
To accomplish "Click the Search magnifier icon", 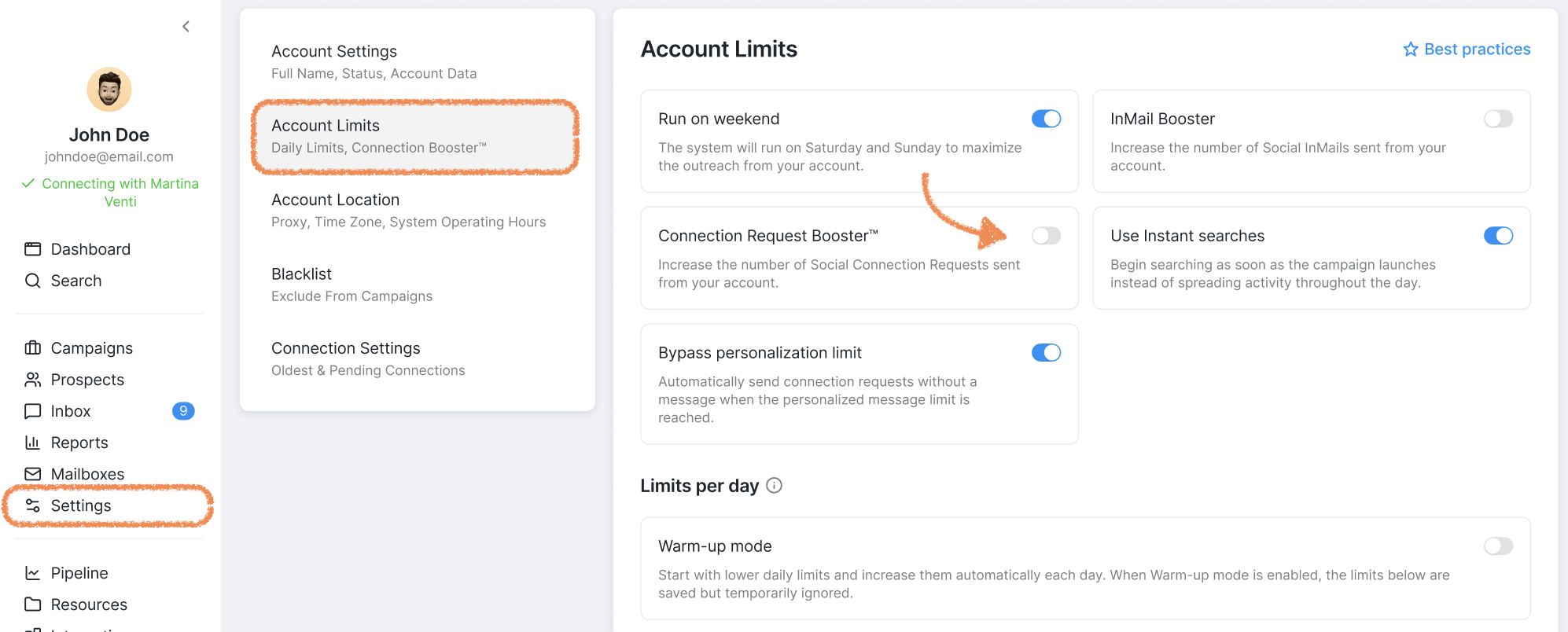I will (x=32, y=281).
